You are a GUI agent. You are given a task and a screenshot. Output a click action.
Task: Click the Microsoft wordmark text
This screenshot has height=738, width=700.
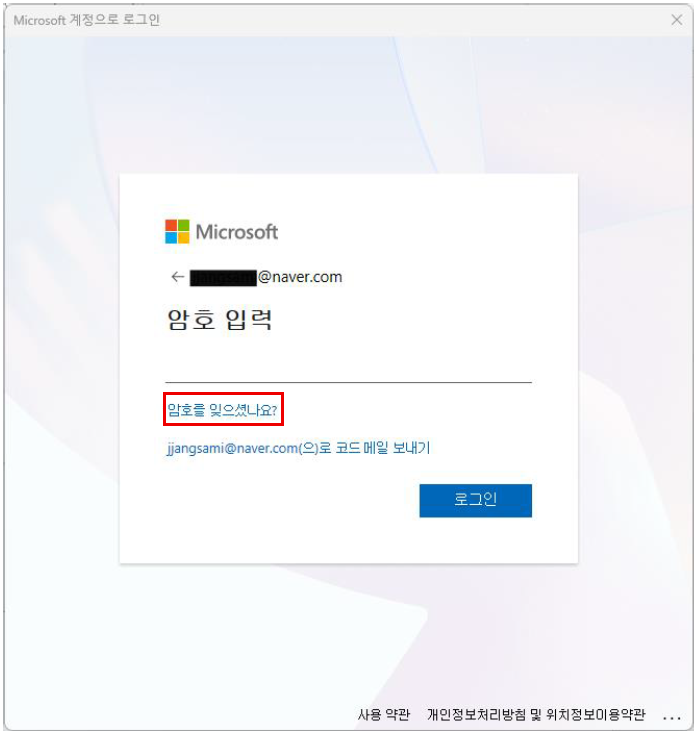point(236,232)
